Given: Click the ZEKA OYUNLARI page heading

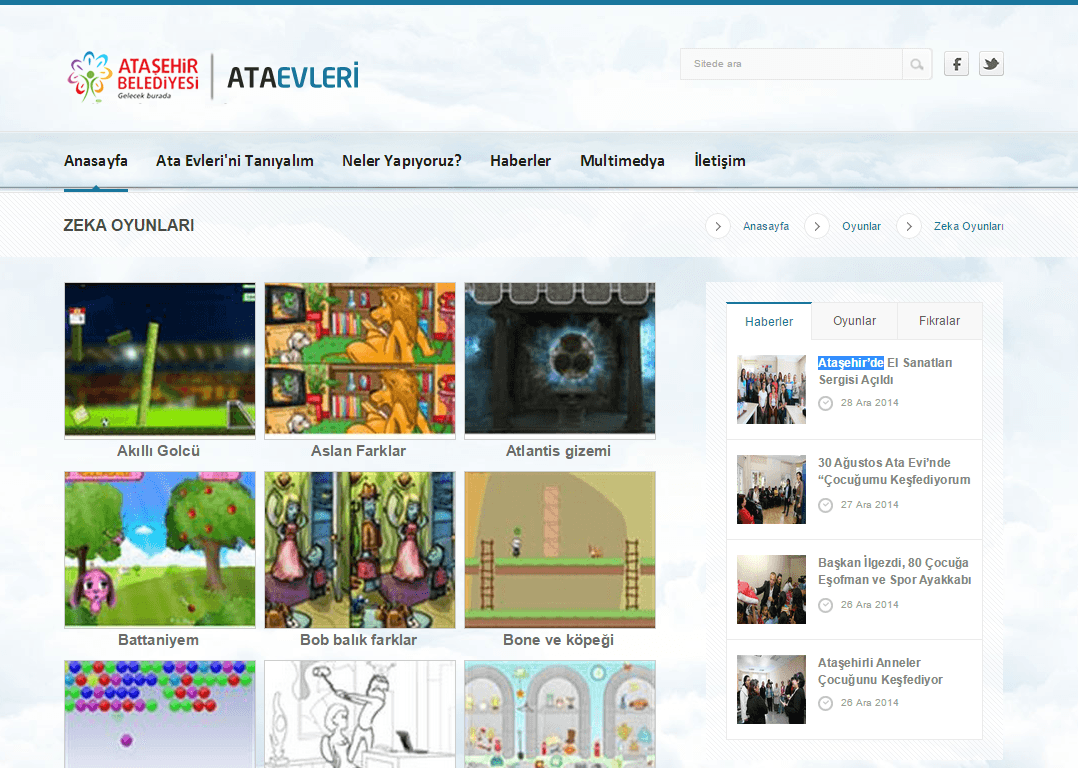Looking at the screenshot, I should point(129,226).
